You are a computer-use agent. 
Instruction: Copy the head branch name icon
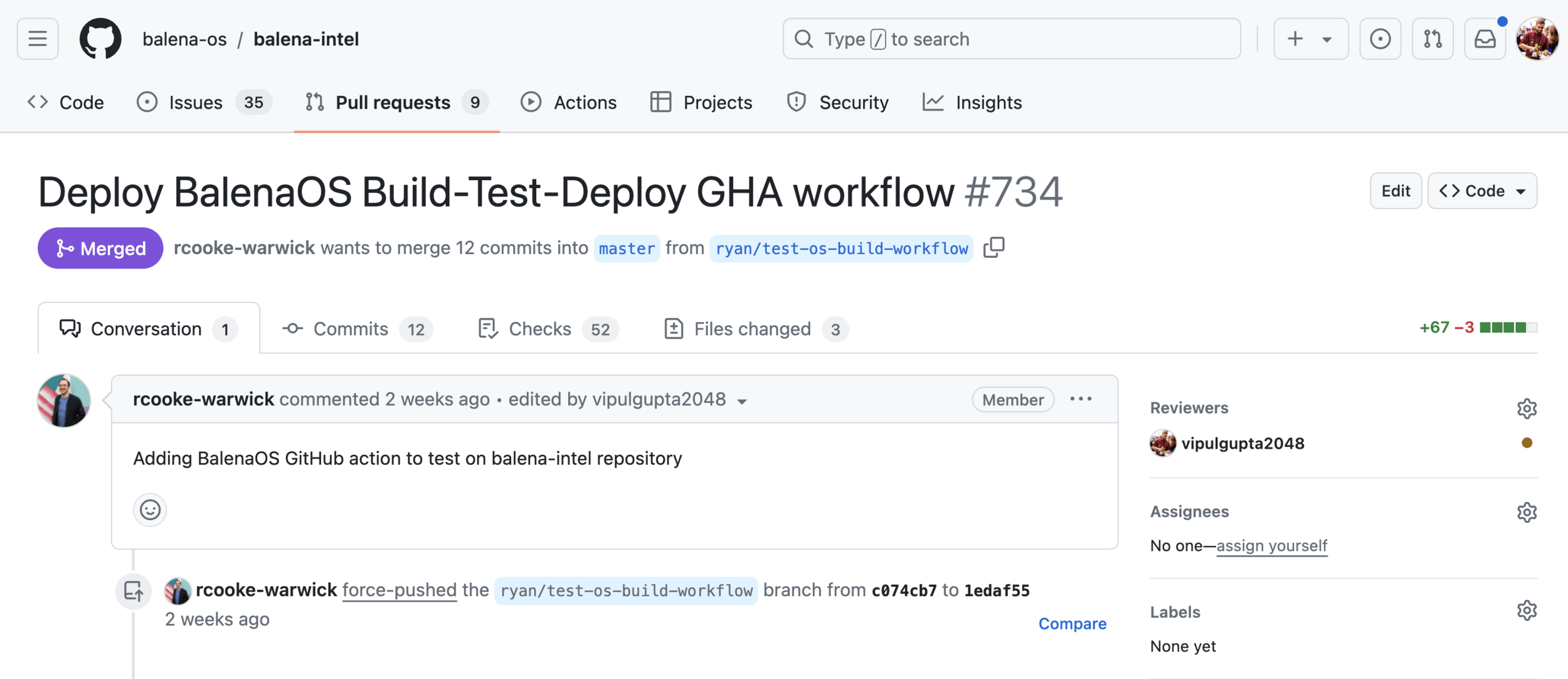coord(993,248)
